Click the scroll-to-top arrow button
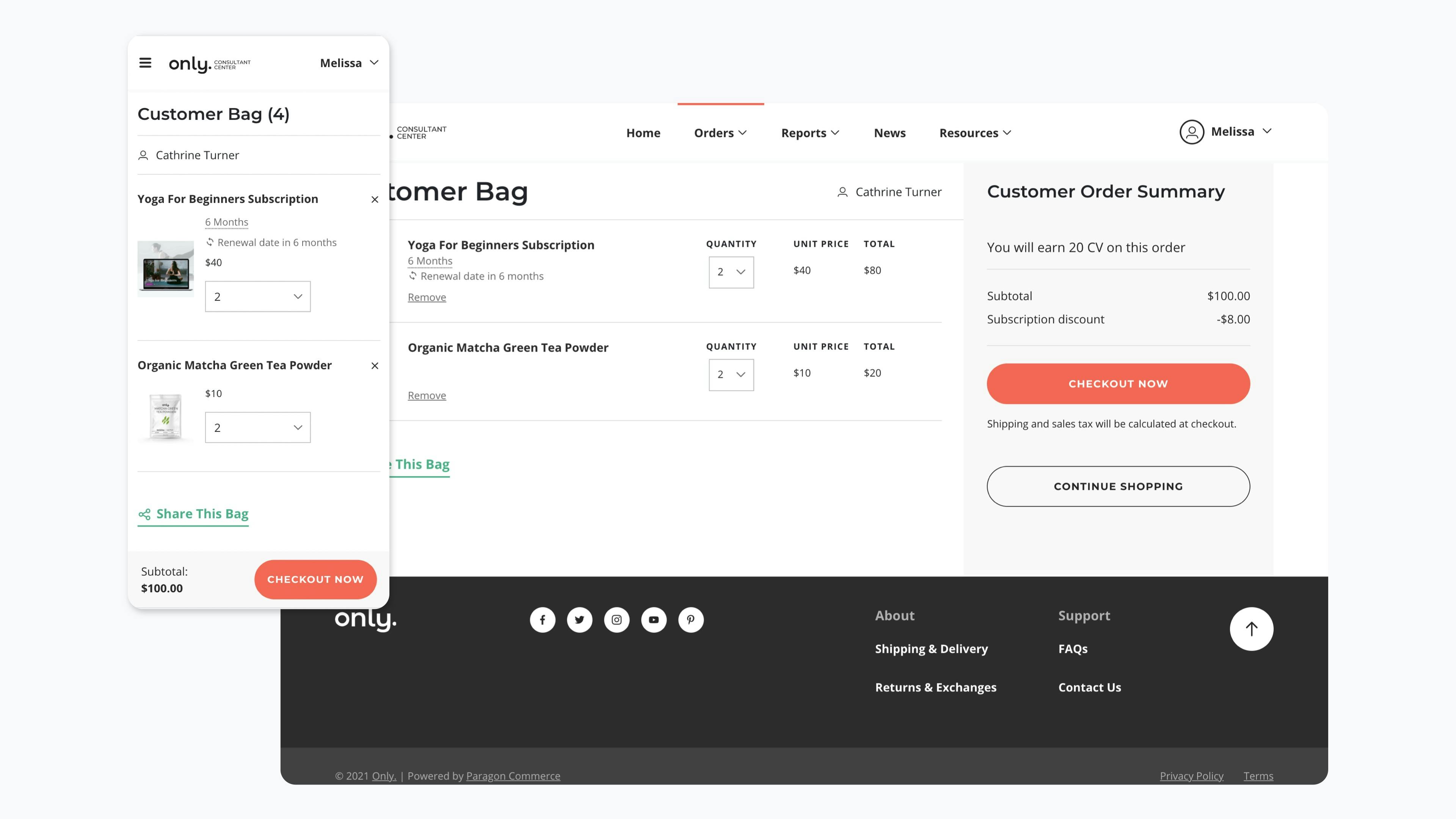The height and width of the screenshot is (819, 1456). click(x=1251, y=629)
